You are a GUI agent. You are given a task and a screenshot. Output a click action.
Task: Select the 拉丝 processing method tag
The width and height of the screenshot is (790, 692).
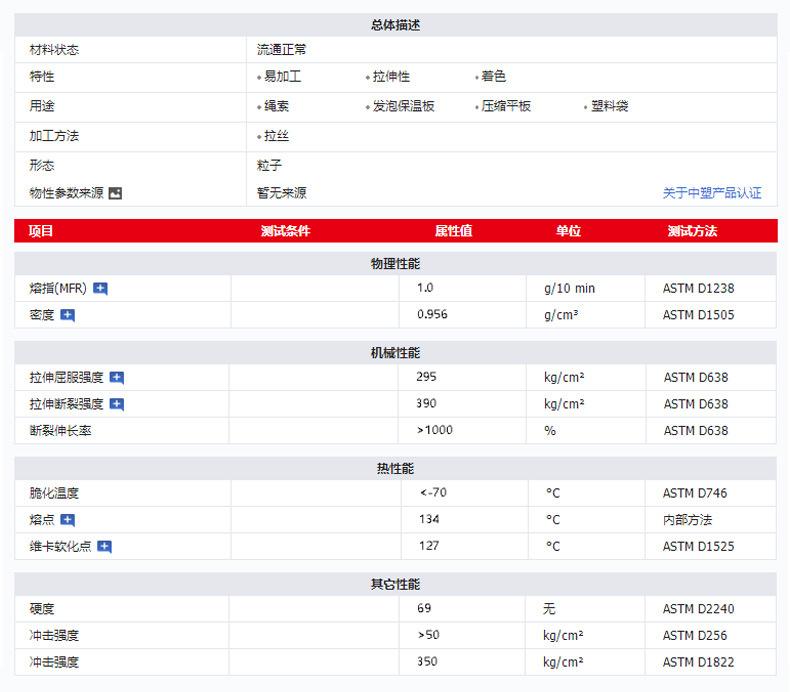pyautogui.click(x=276, y=136)
